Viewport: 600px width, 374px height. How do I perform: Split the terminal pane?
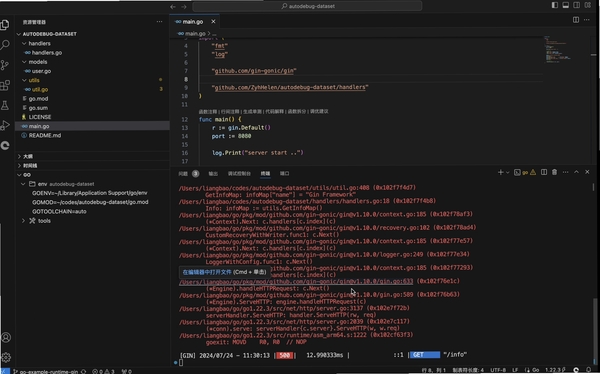(544, 172)
